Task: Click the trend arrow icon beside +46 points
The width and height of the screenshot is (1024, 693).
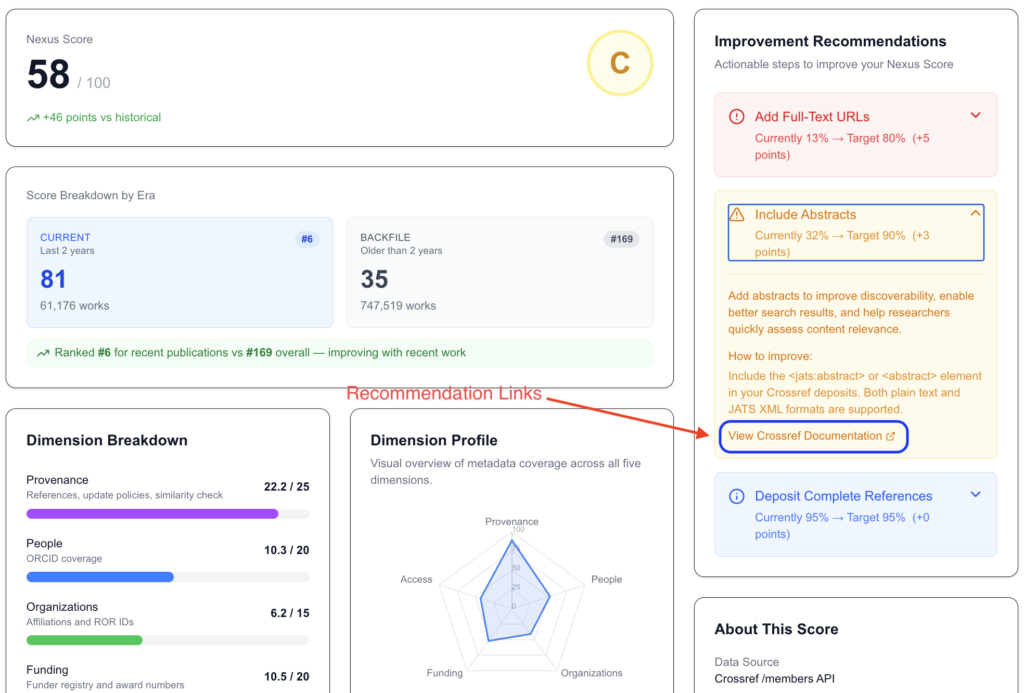Action: coord(33,118)
